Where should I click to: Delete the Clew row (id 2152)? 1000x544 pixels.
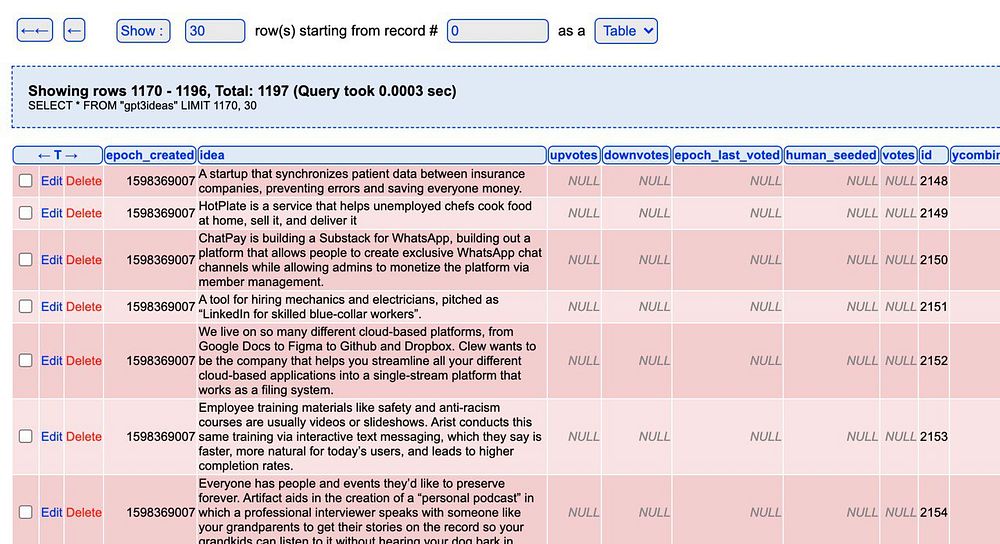(x=84, y=360)
